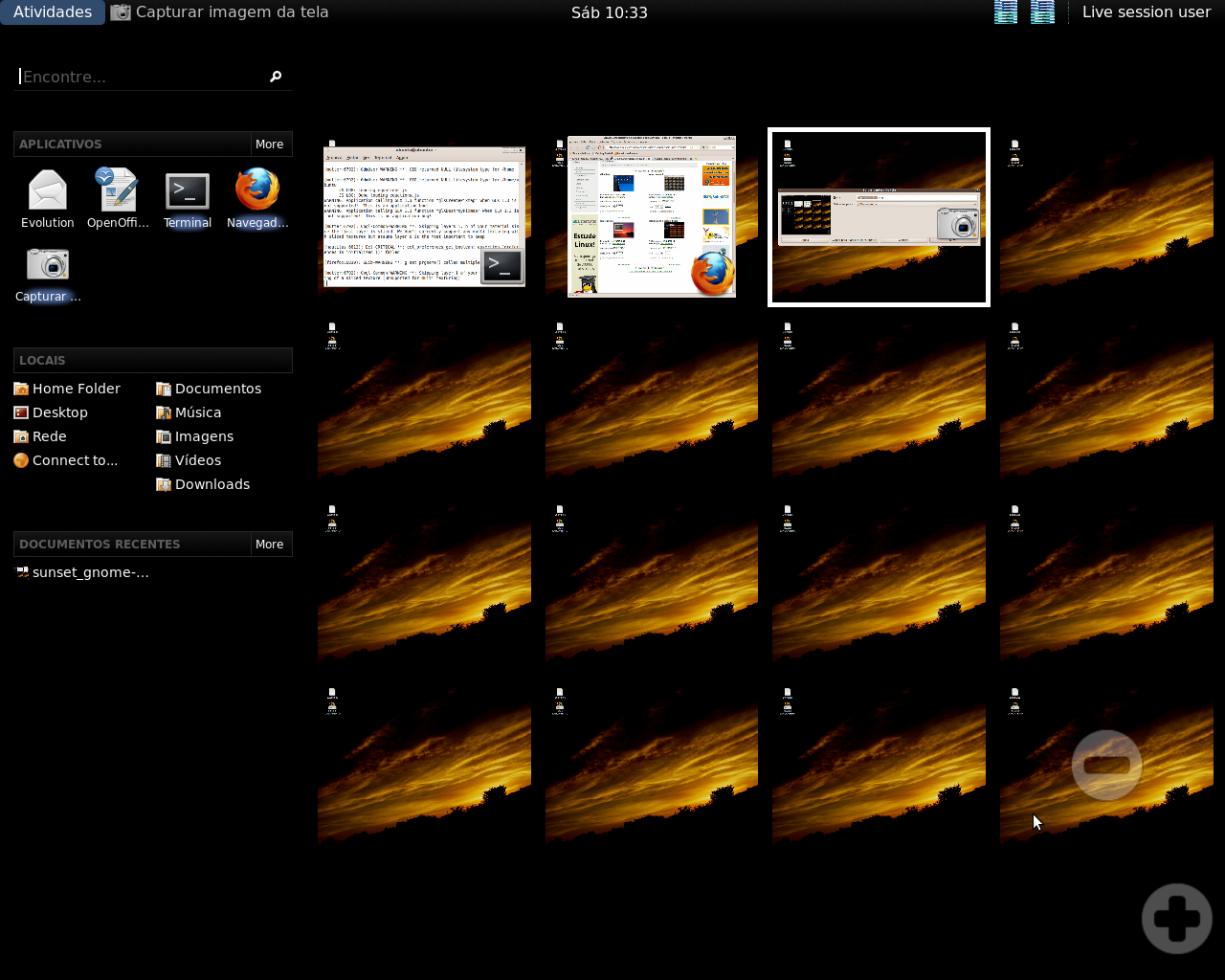Focus the Encontre search field
Image resolution: width=1225 pixels, height=980 pixels.
(144, 77)
